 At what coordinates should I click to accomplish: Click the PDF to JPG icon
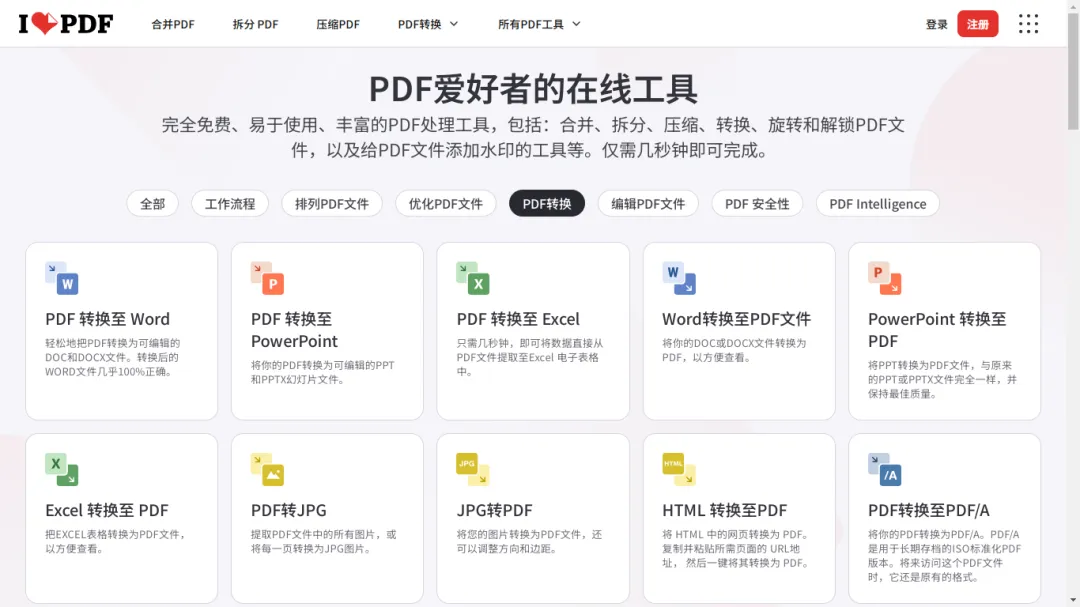coord(267,469)
